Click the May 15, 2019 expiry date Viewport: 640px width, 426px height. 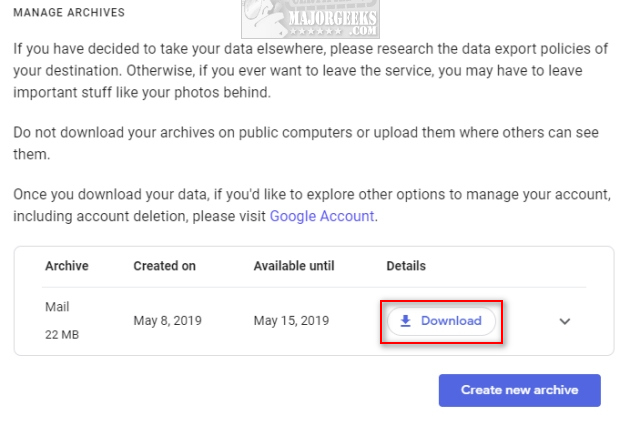coord(291,321)
